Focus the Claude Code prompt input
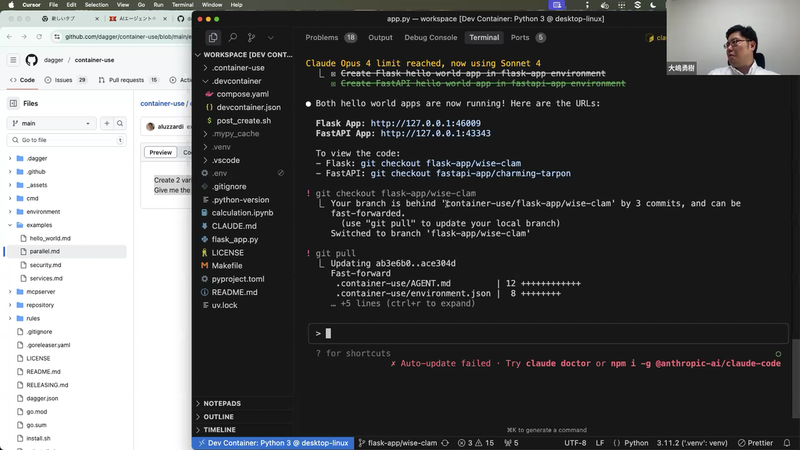Image resolution: width=800 pixels, height=450 pixels. (548, 333)
